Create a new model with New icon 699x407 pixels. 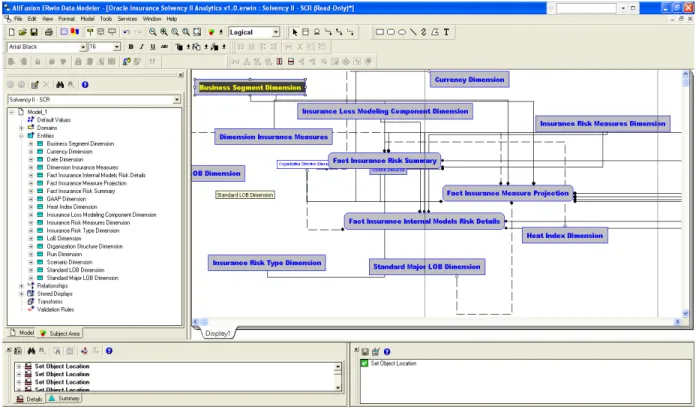pos(12,32)
